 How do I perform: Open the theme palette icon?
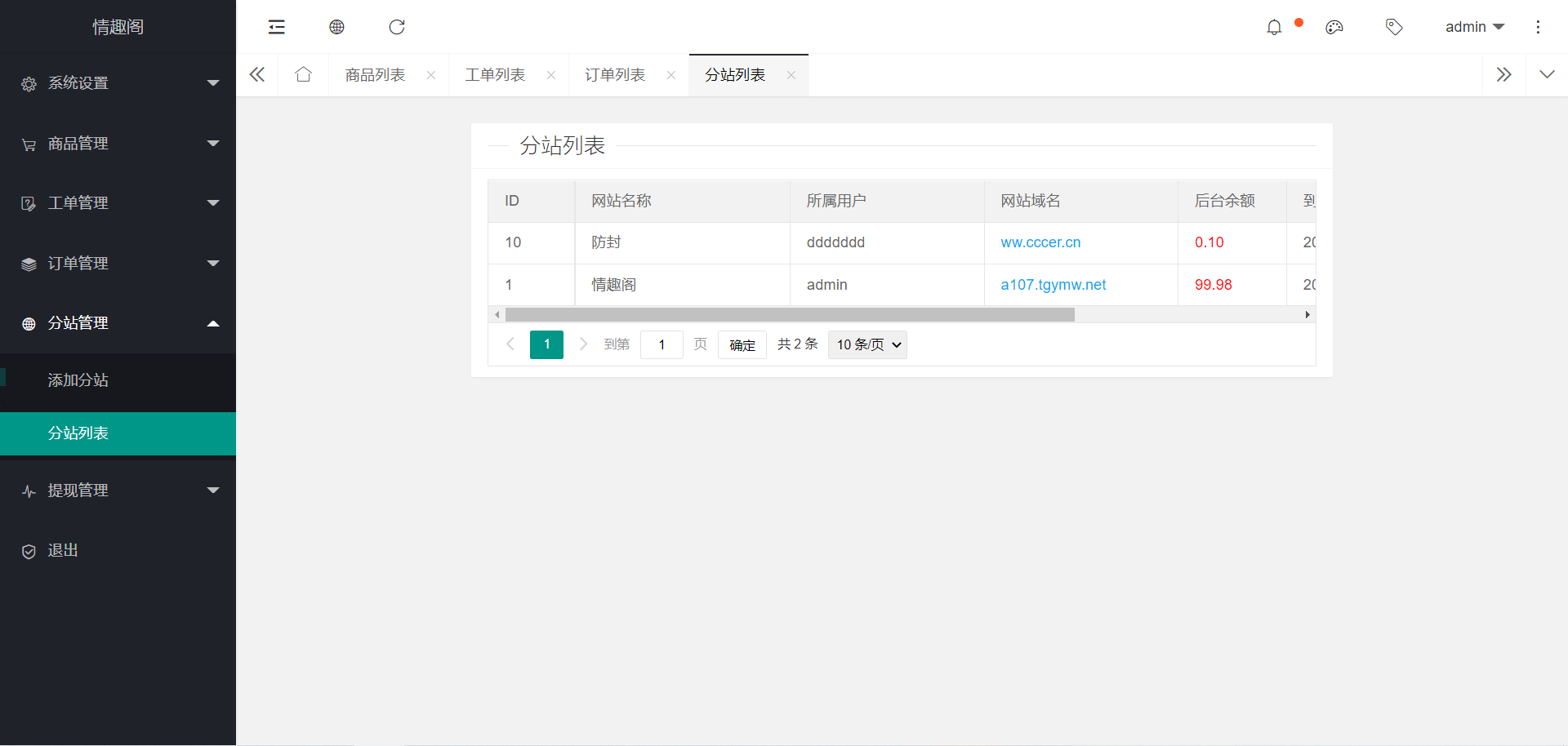coord(1334,28)
